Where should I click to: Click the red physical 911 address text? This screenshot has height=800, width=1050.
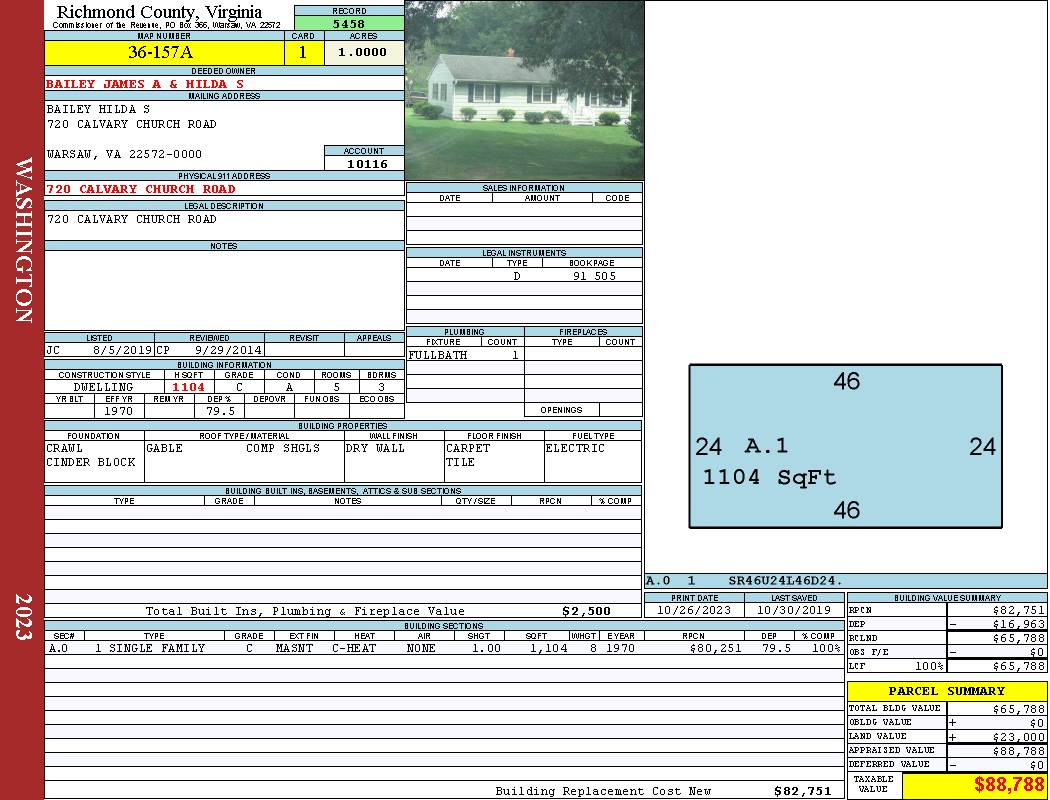pos(141,189)
